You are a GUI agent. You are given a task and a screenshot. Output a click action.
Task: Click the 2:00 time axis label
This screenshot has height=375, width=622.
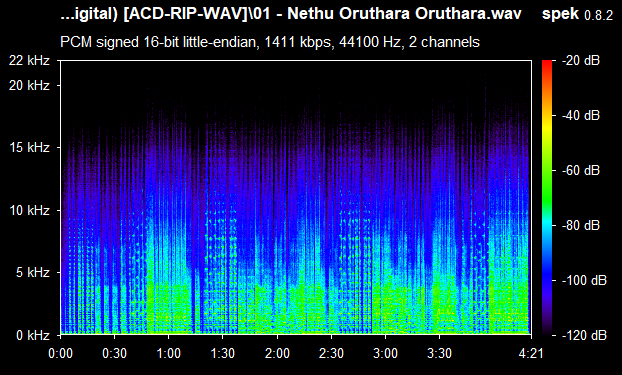(x=277, y=353)
